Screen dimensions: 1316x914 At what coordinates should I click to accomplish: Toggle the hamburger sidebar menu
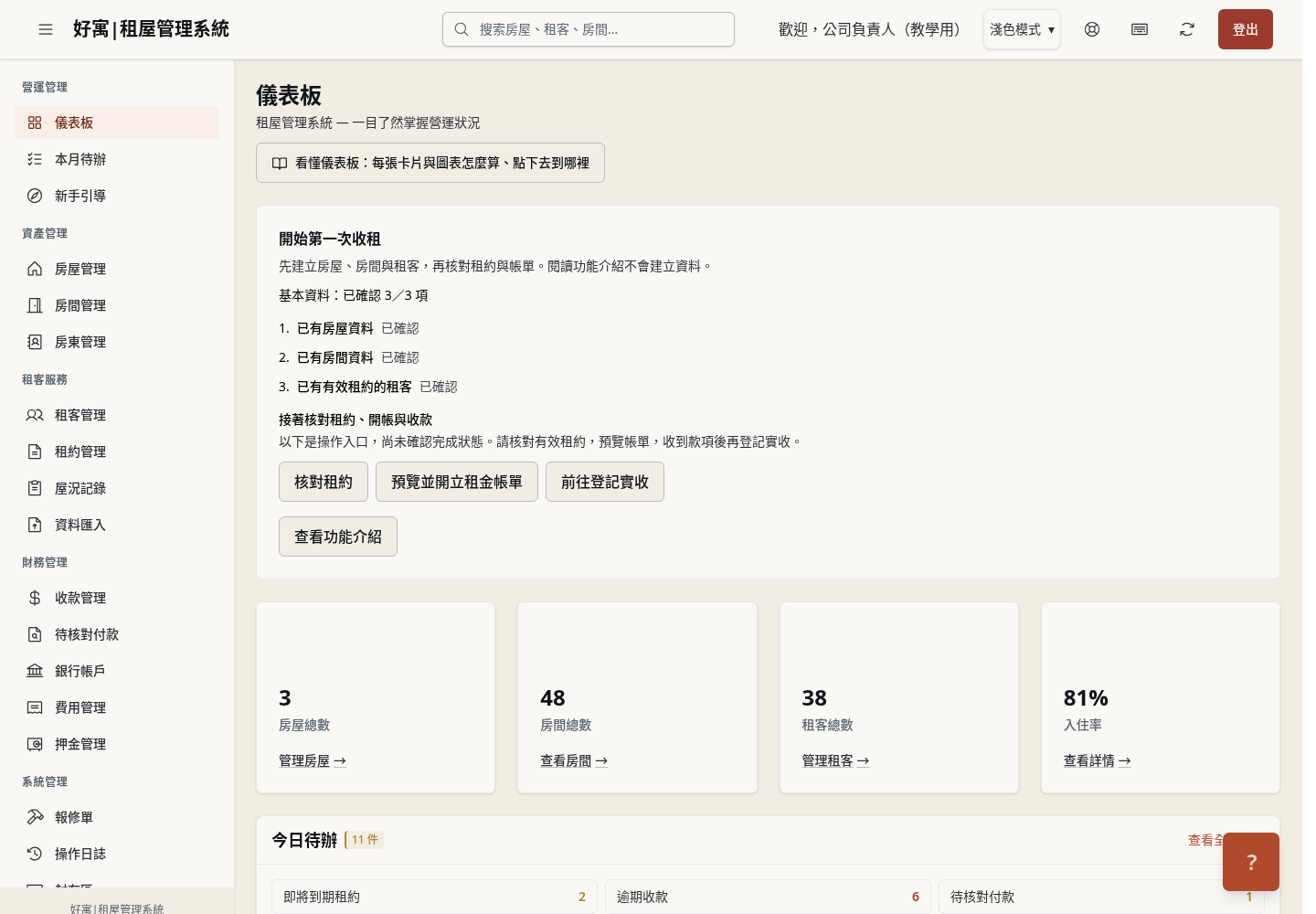point(46,29)
